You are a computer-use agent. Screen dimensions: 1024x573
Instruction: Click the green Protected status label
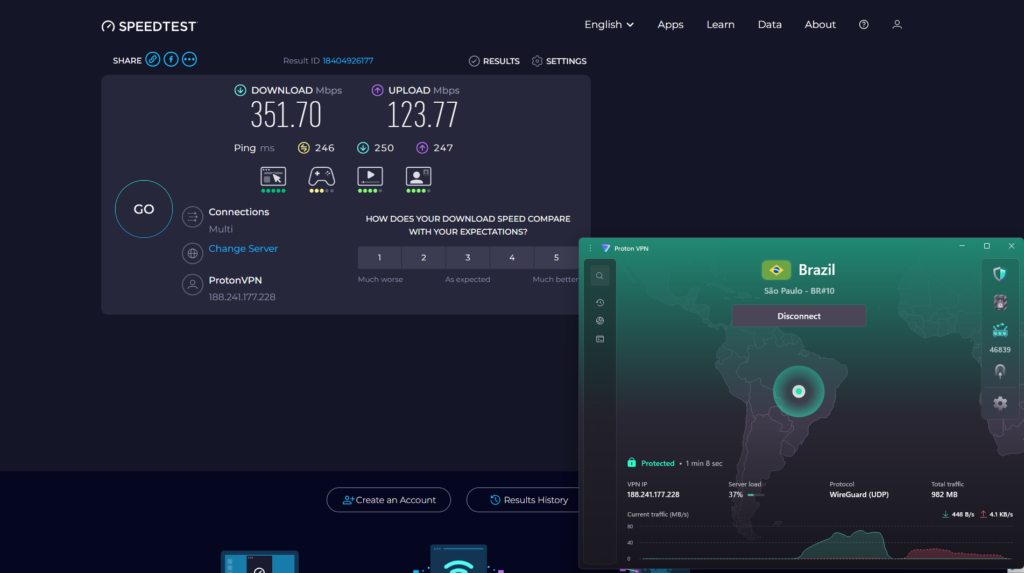[658, 463]
